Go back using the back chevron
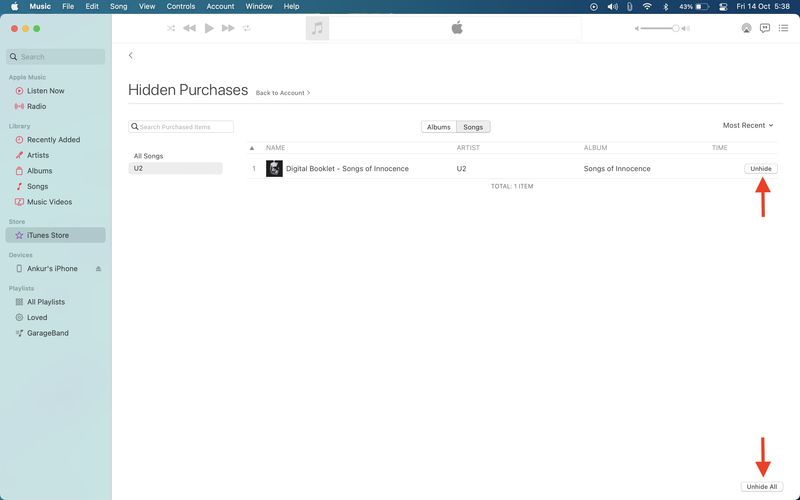The width and height of the screenshot is (800, 500). [x=131, y=55]
